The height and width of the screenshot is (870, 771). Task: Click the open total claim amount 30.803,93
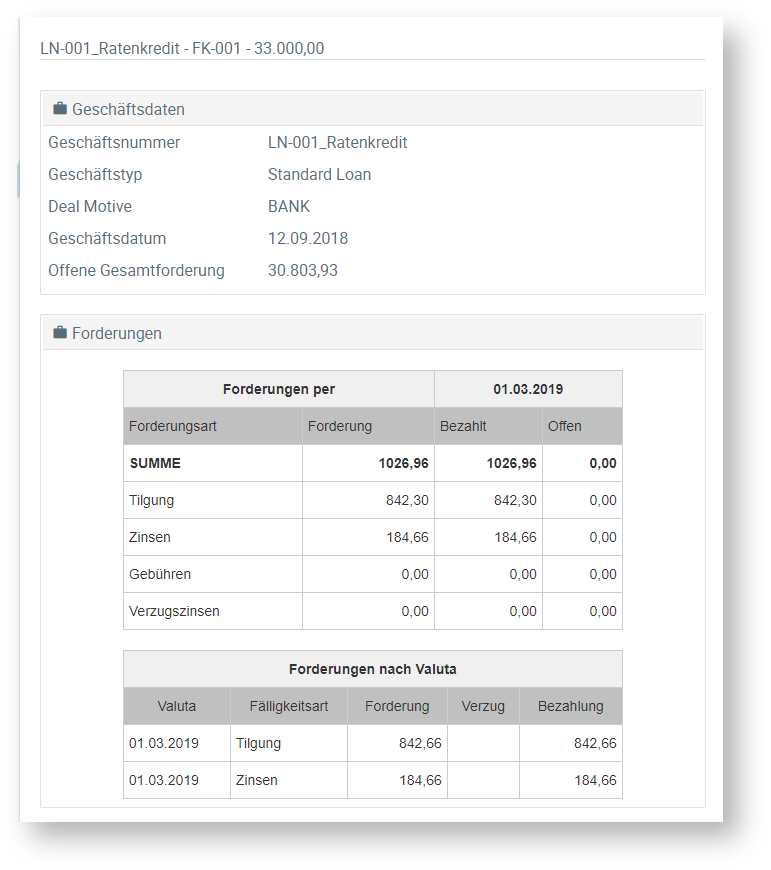point(302,271)
